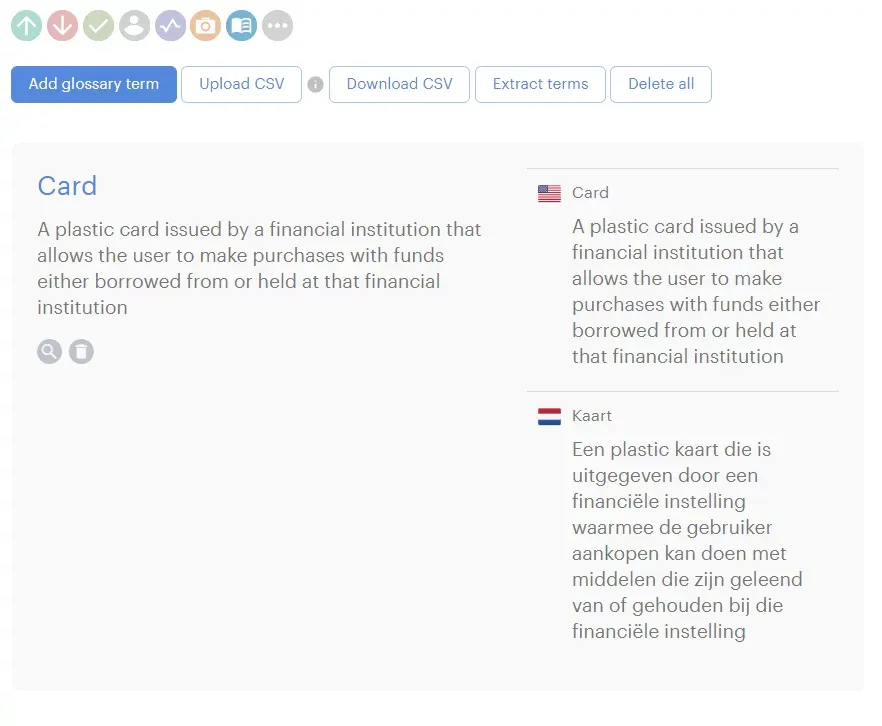
Task: Click the Dutch Kaart description text
Action: (687, 540)
